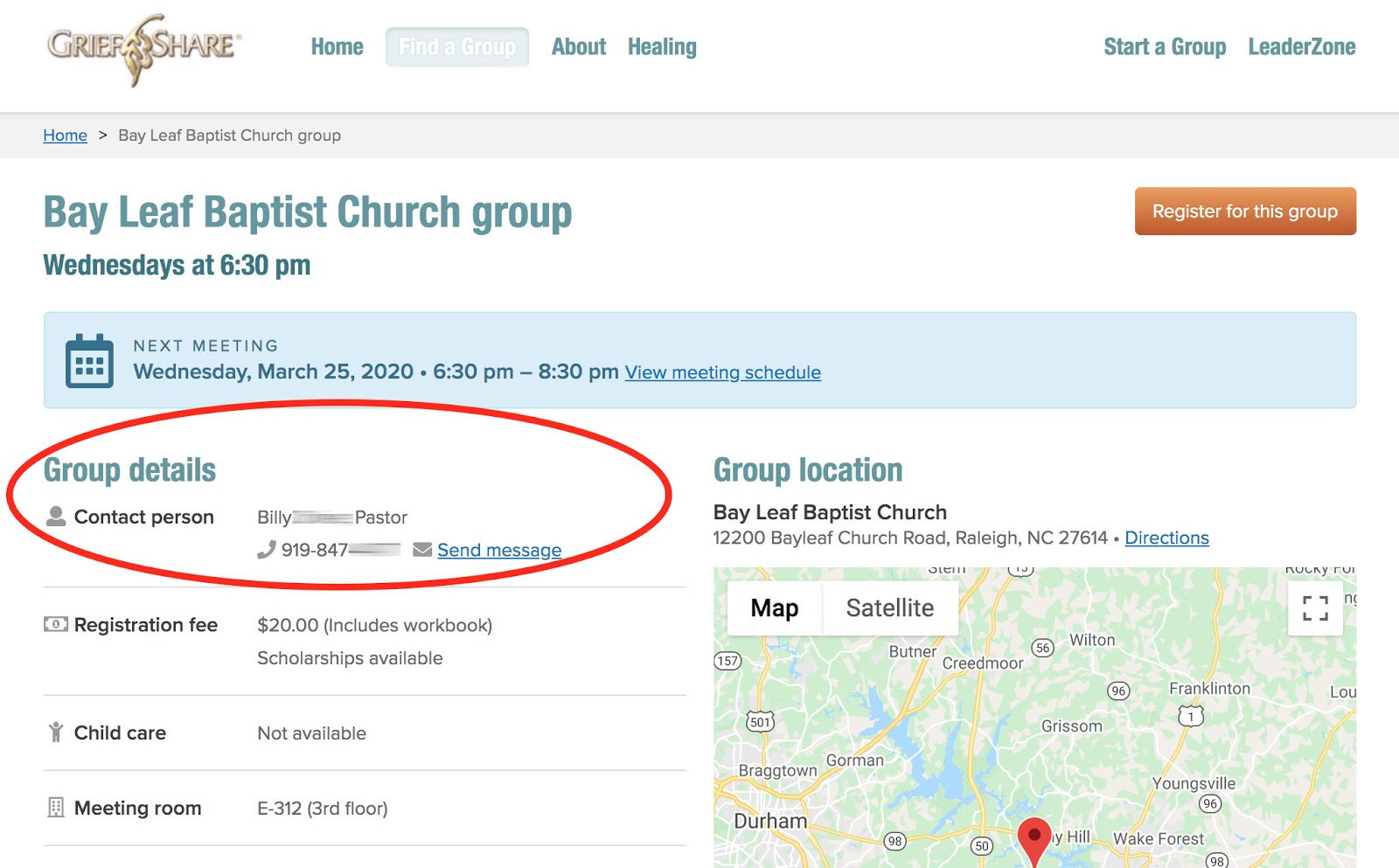Click the money icon beside Registration fee
The height and width of the screenshot is (868, 1399).
[x=56, y=624]
